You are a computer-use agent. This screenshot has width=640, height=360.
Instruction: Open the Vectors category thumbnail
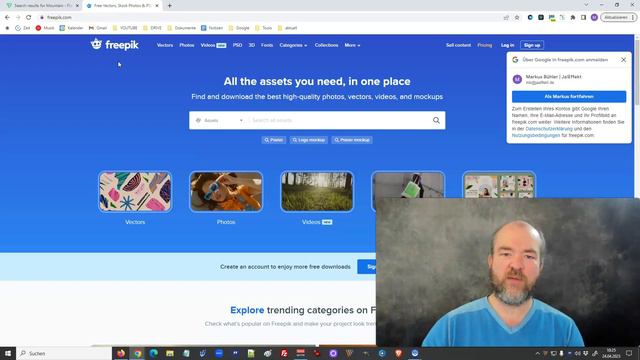135,192
